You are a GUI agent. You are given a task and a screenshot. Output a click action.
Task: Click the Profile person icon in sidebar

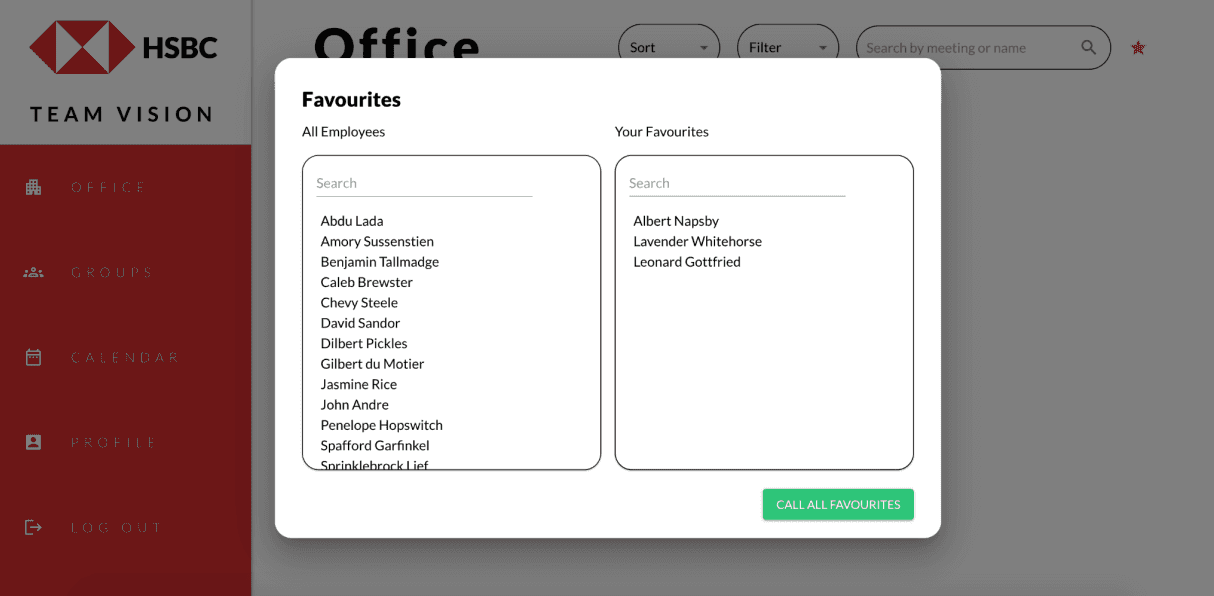tap(33, 442)
